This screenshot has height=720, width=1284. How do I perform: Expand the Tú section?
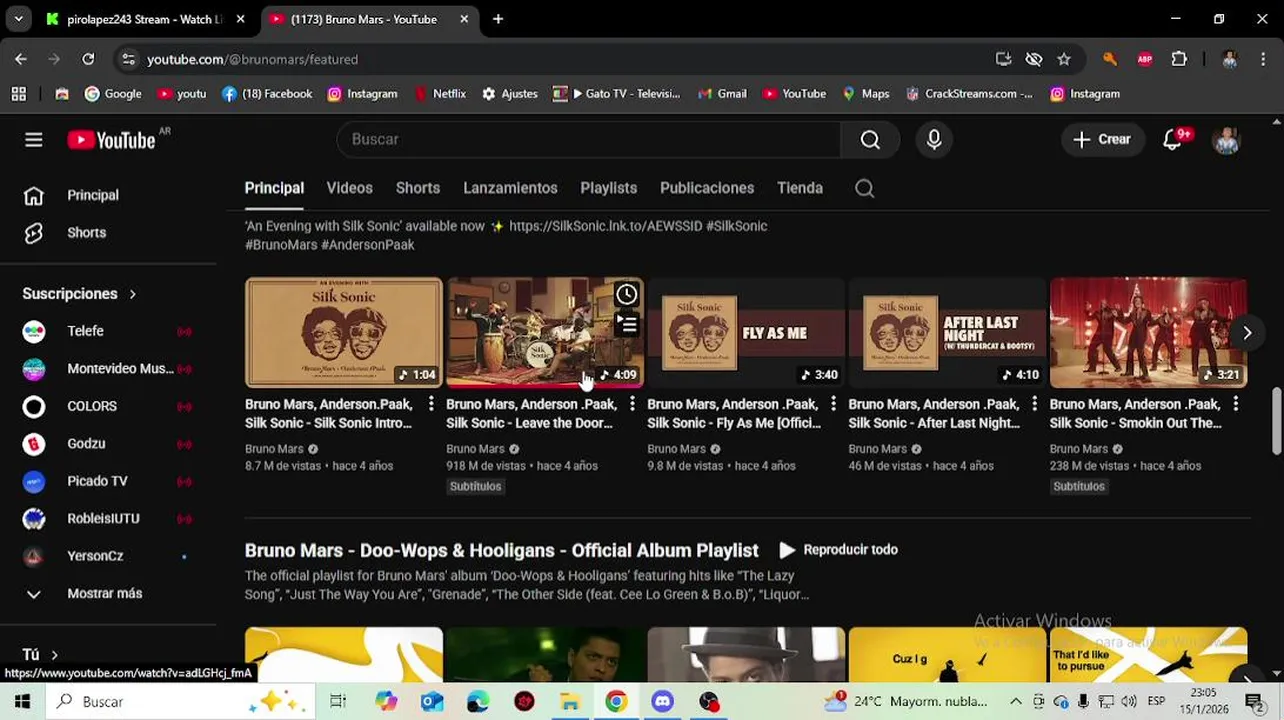click(x=41, y=655)
